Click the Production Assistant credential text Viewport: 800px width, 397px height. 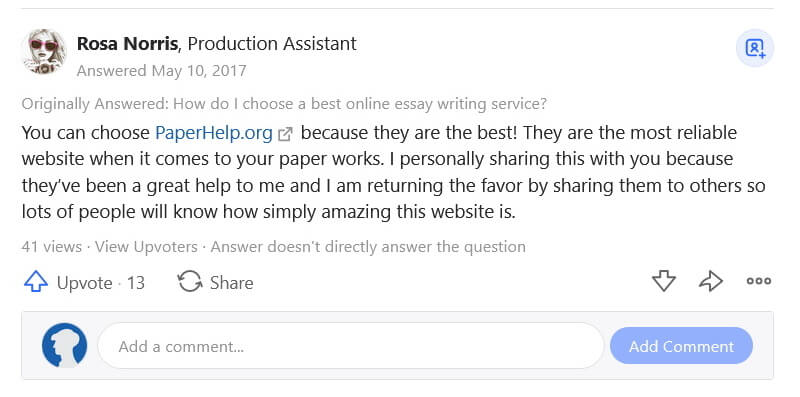click(x=272, y=44)
